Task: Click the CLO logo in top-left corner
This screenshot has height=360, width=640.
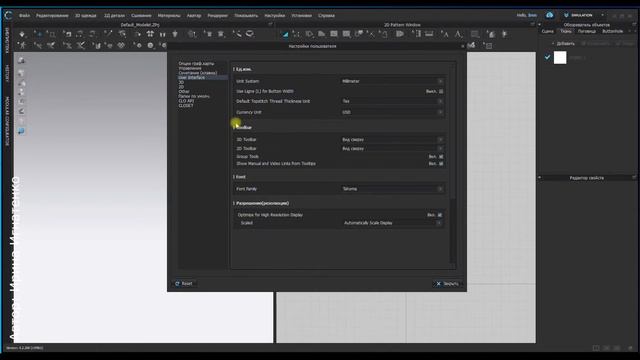Action: click(x=8, y=16)
